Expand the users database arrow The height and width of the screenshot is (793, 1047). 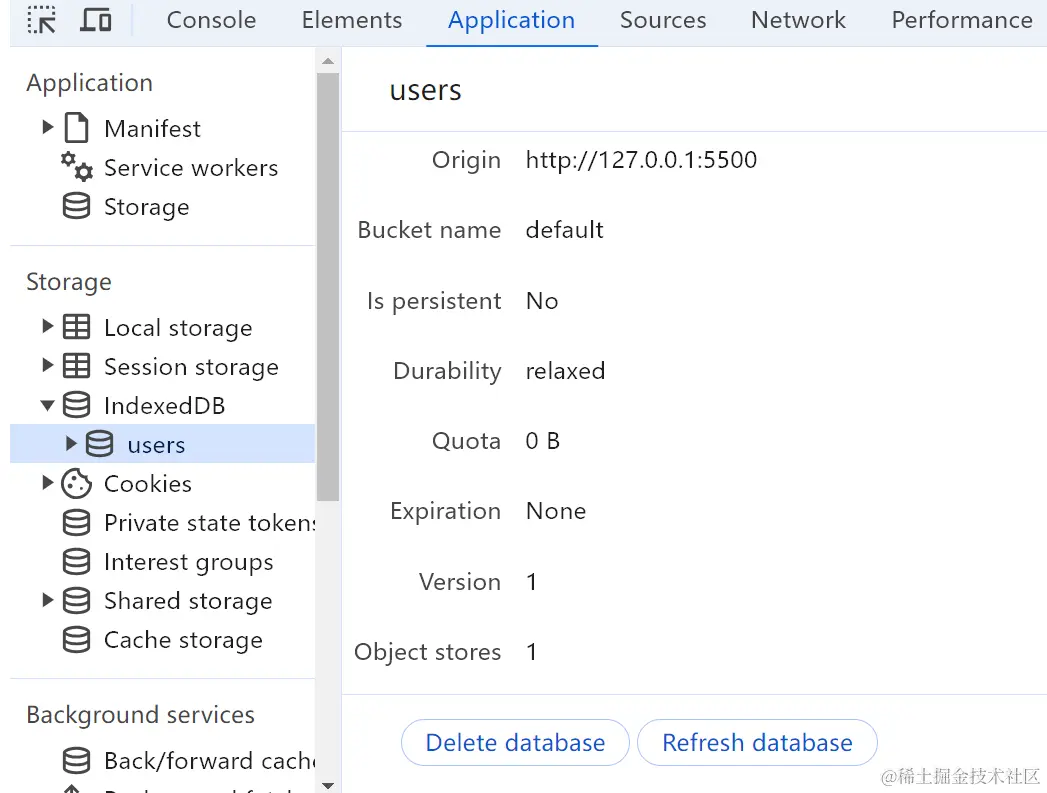pyautogui.click(x=71, y=444)
